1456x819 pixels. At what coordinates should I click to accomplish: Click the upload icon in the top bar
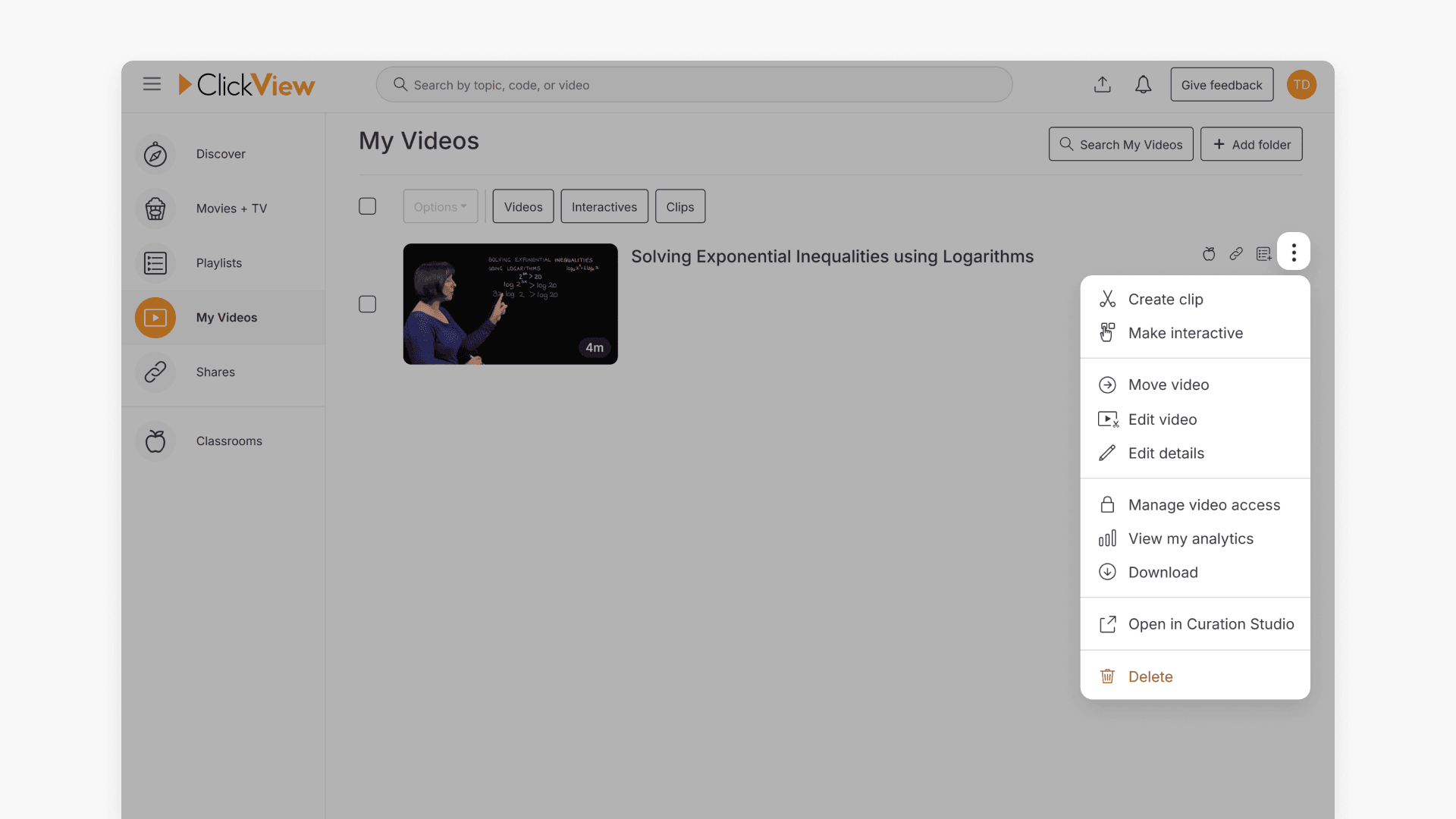tap(1103, 84)
